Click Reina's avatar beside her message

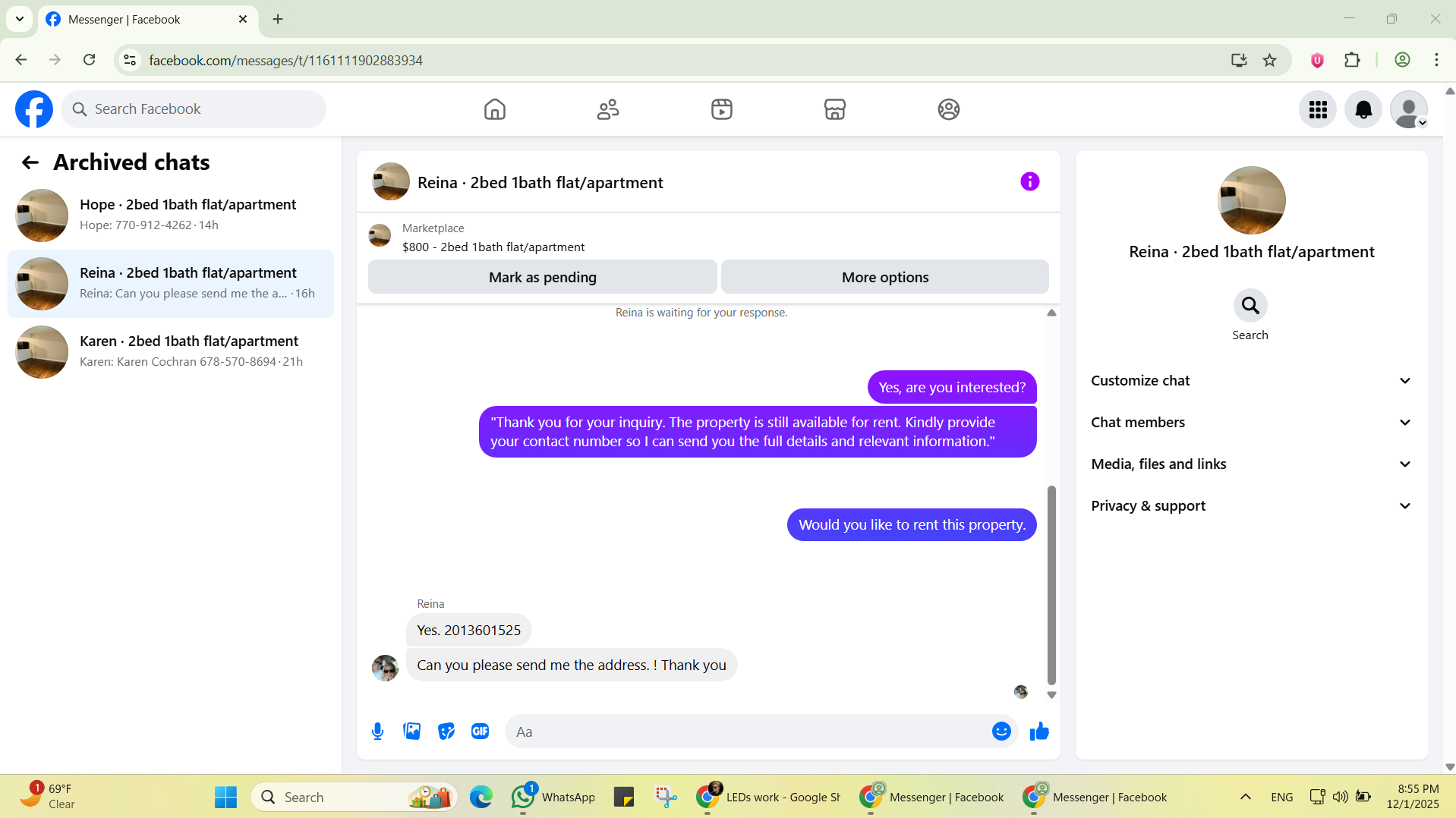coord(385,668)
